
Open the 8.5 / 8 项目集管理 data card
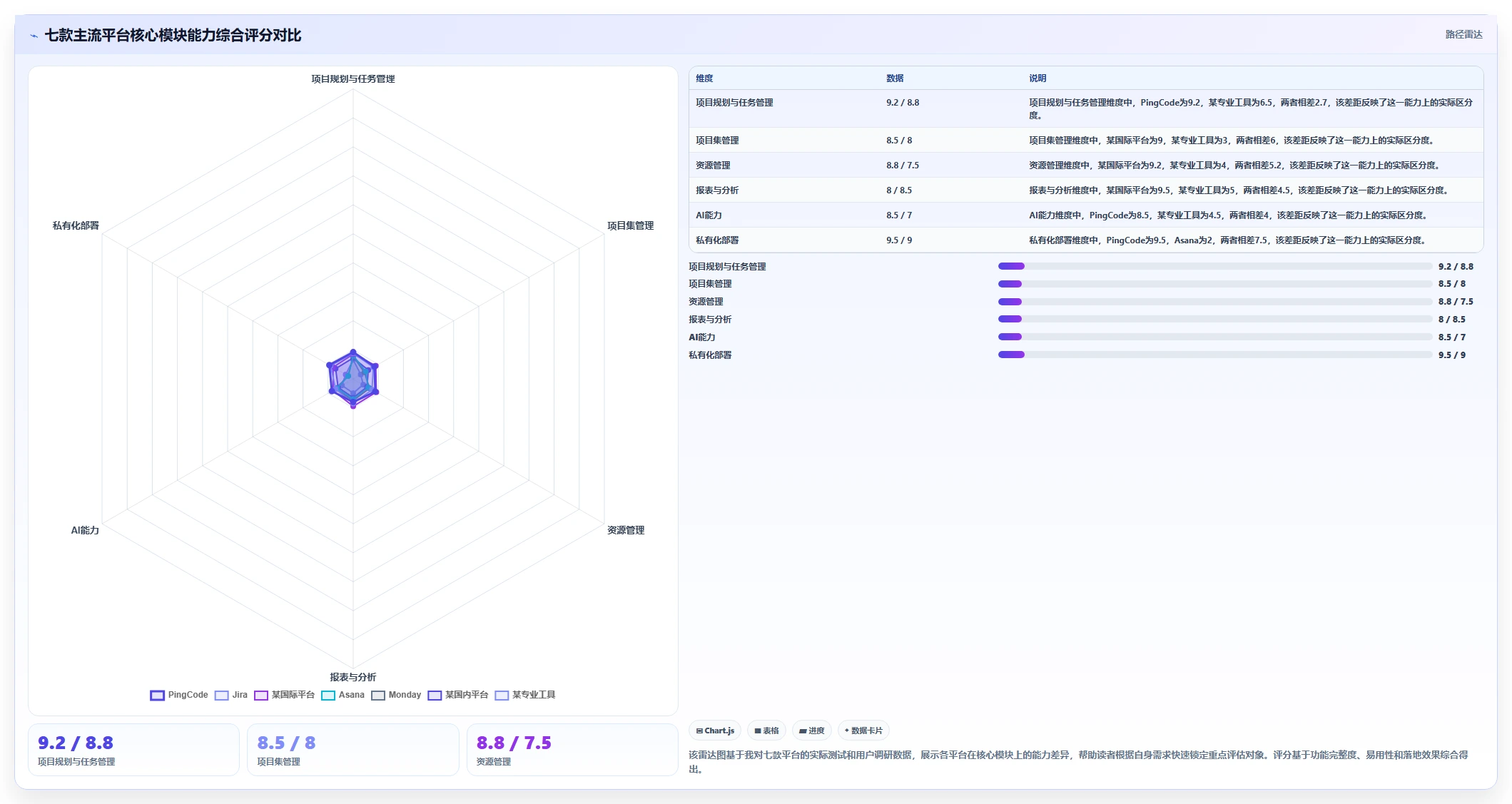point(352,750)
